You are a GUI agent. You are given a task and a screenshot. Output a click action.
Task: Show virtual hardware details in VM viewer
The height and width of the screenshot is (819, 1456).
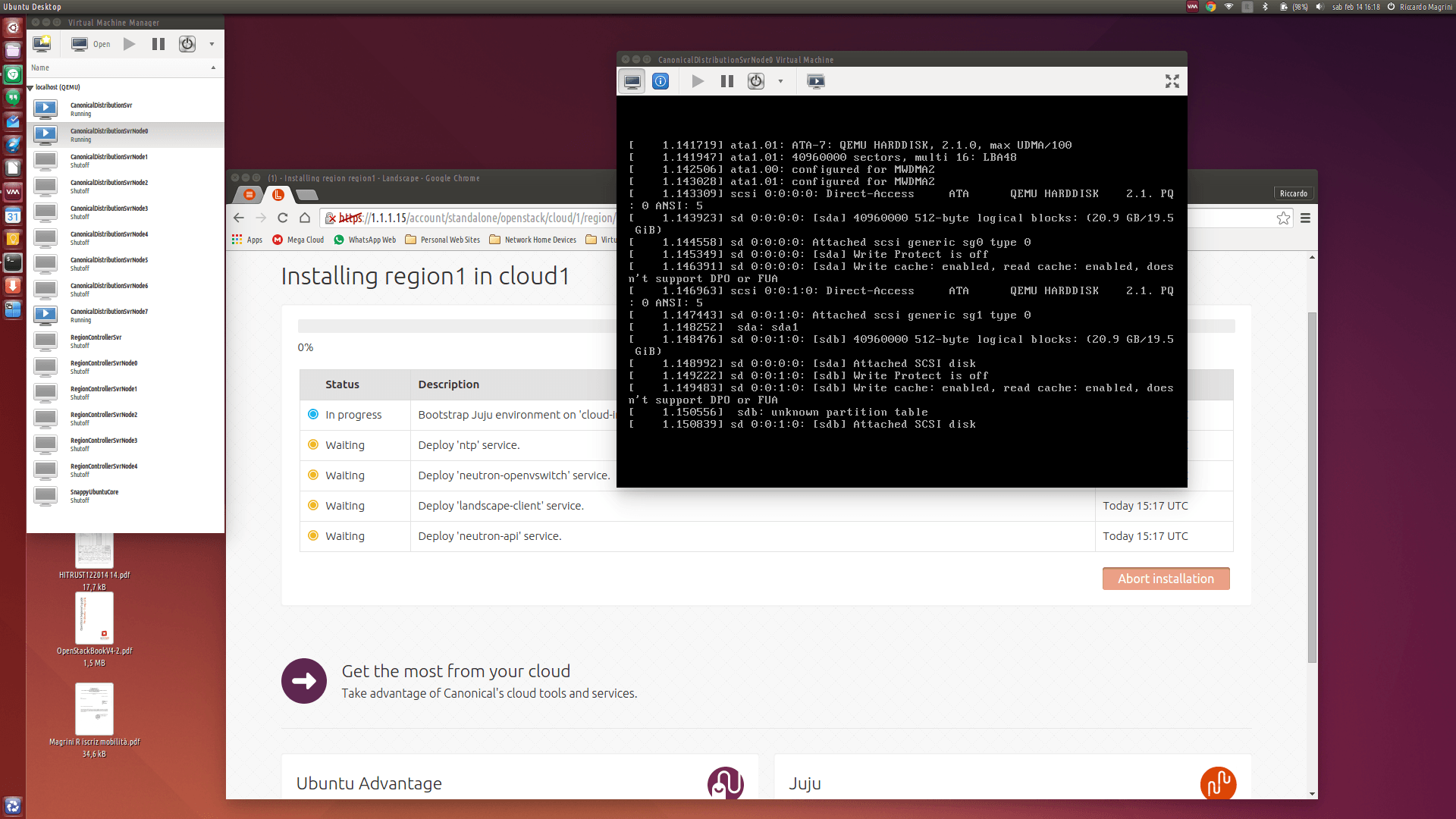(661, 81)
